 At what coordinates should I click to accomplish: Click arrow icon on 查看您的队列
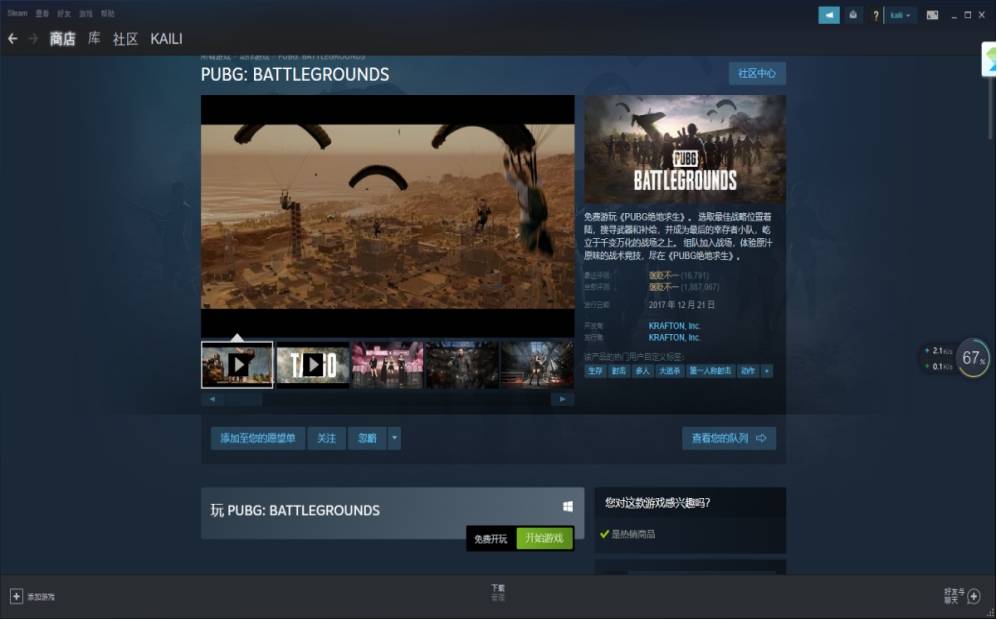click(x=761, y=438)
